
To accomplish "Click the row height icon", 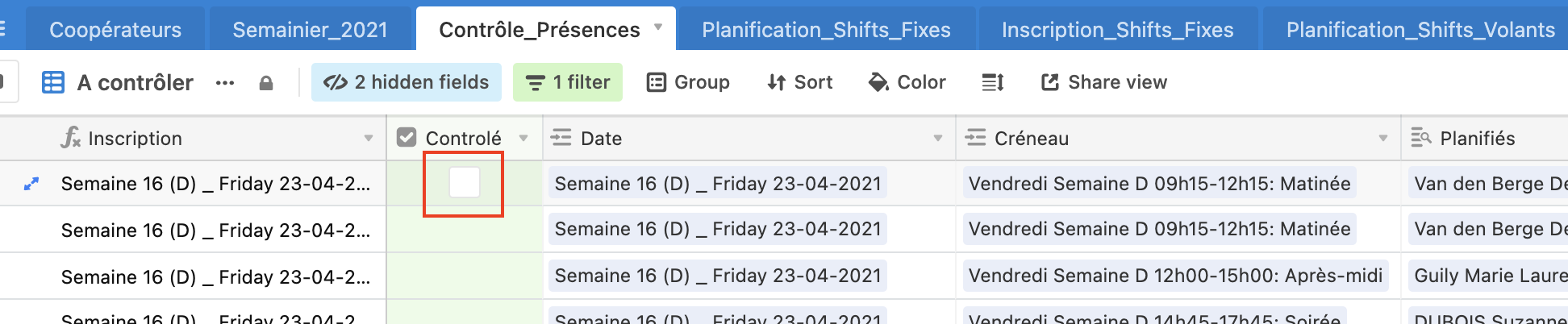I will [x=993, y=82].
